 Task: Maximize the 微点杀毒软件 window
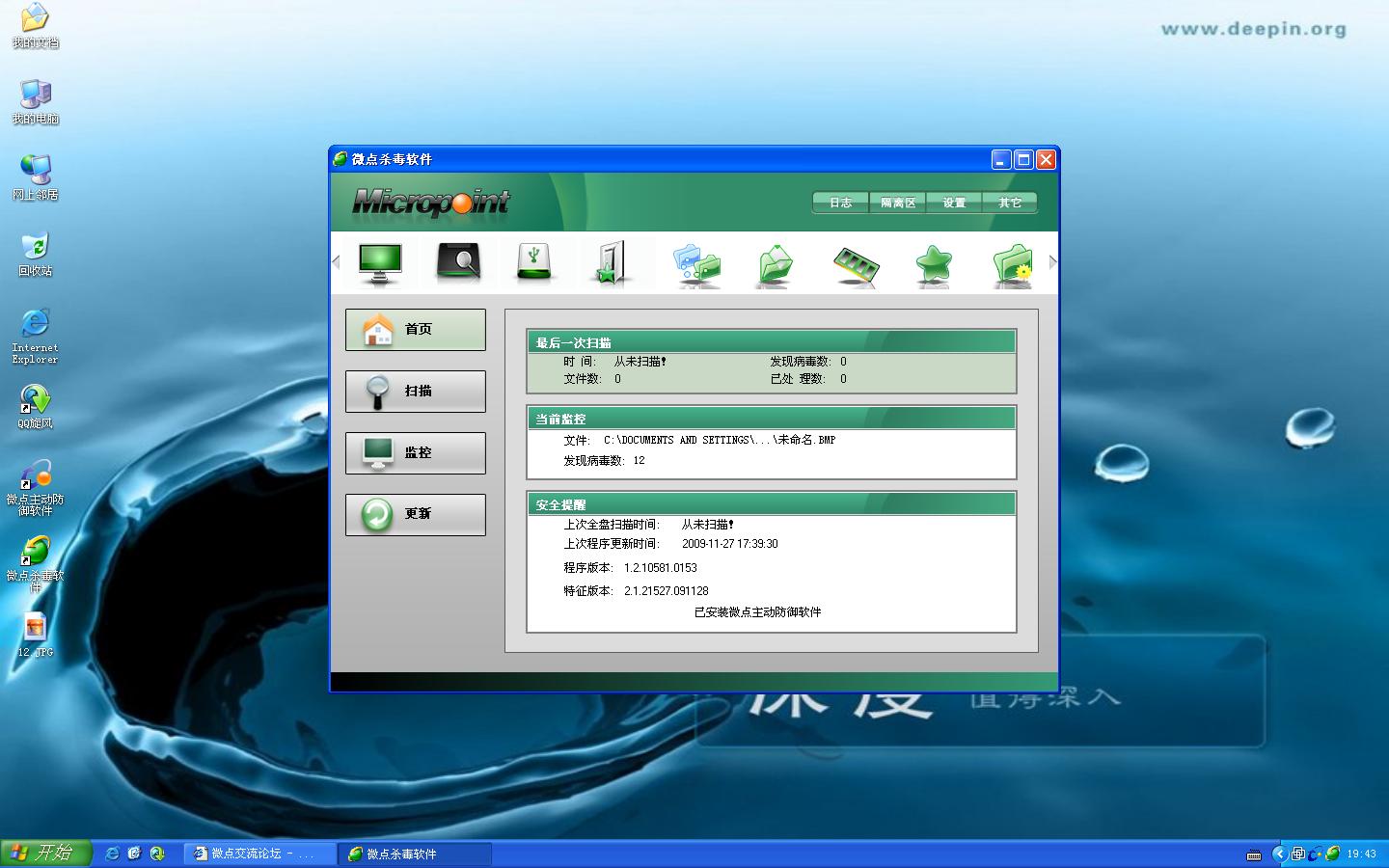pos(1023,159)
